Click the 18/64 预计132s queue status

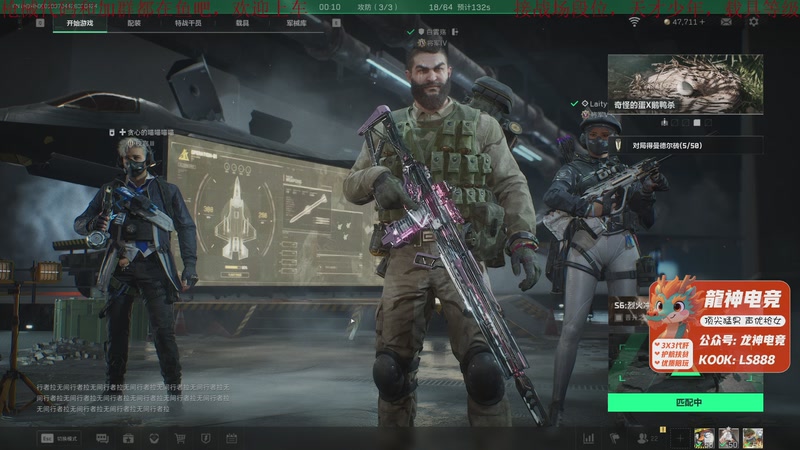[x=459, y=7]
